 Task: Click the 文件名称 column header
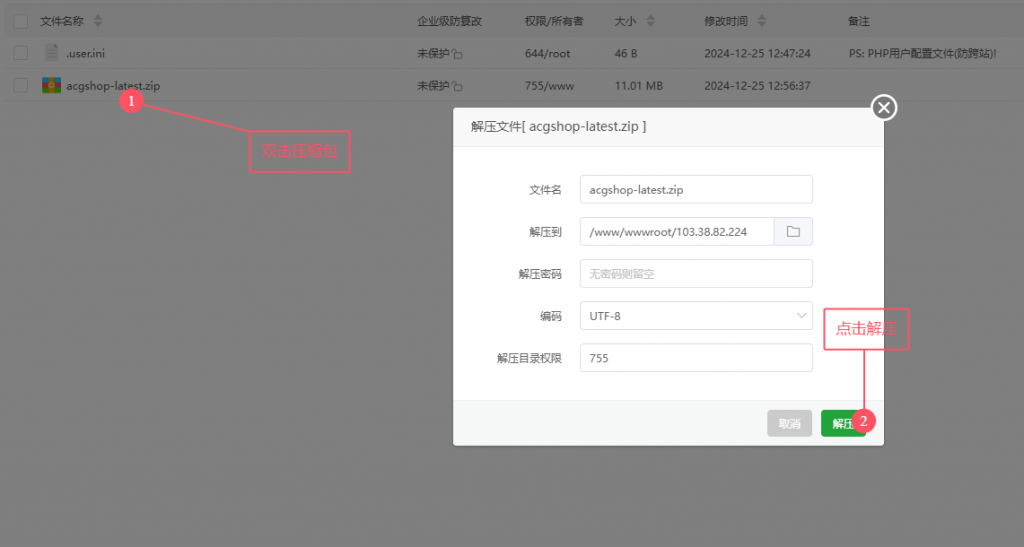pyautogui.click(x=61, y=21)
